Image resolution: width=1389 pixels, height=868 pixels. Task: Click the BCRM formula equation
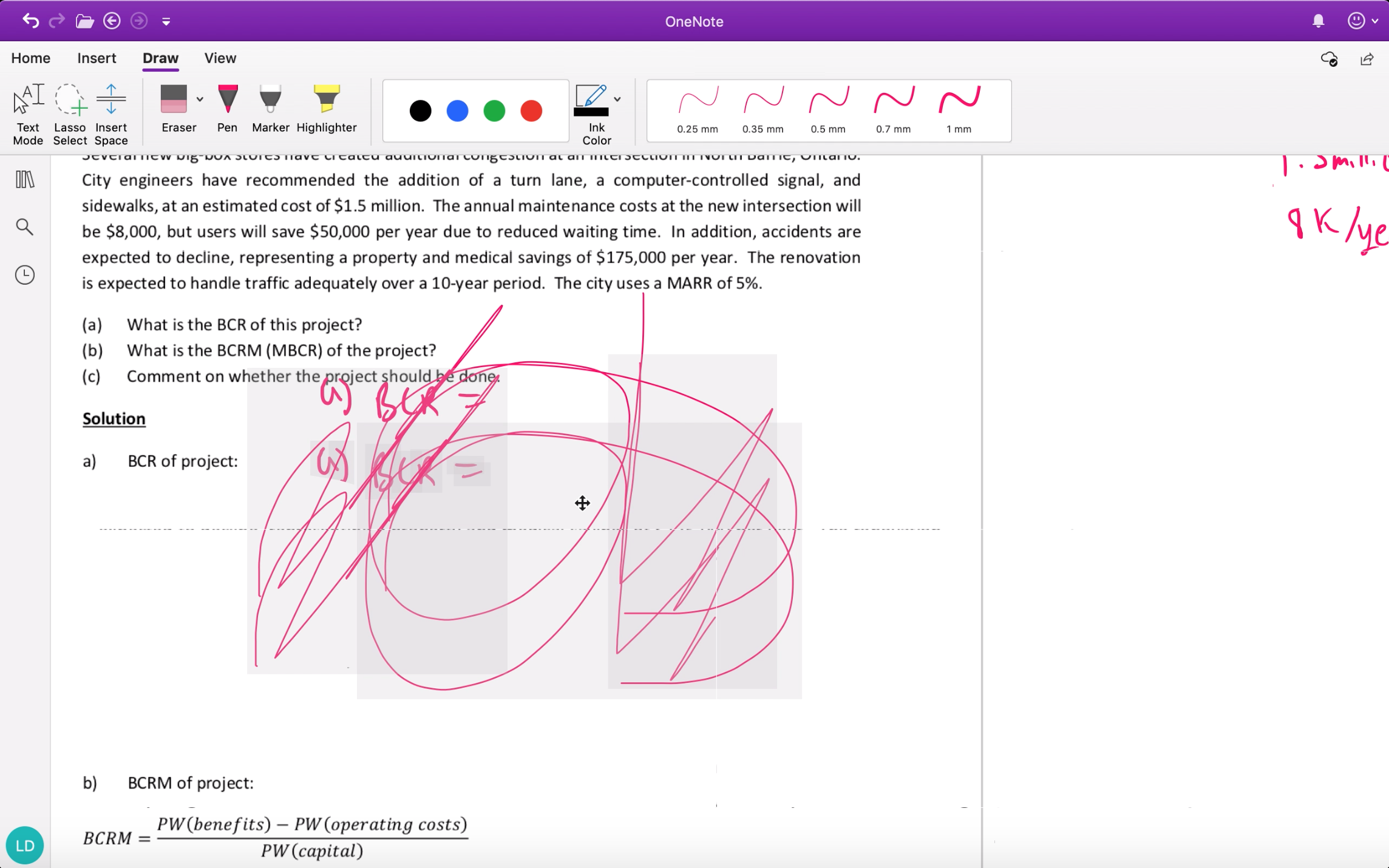pyautogui.click(x=276, y=838)
